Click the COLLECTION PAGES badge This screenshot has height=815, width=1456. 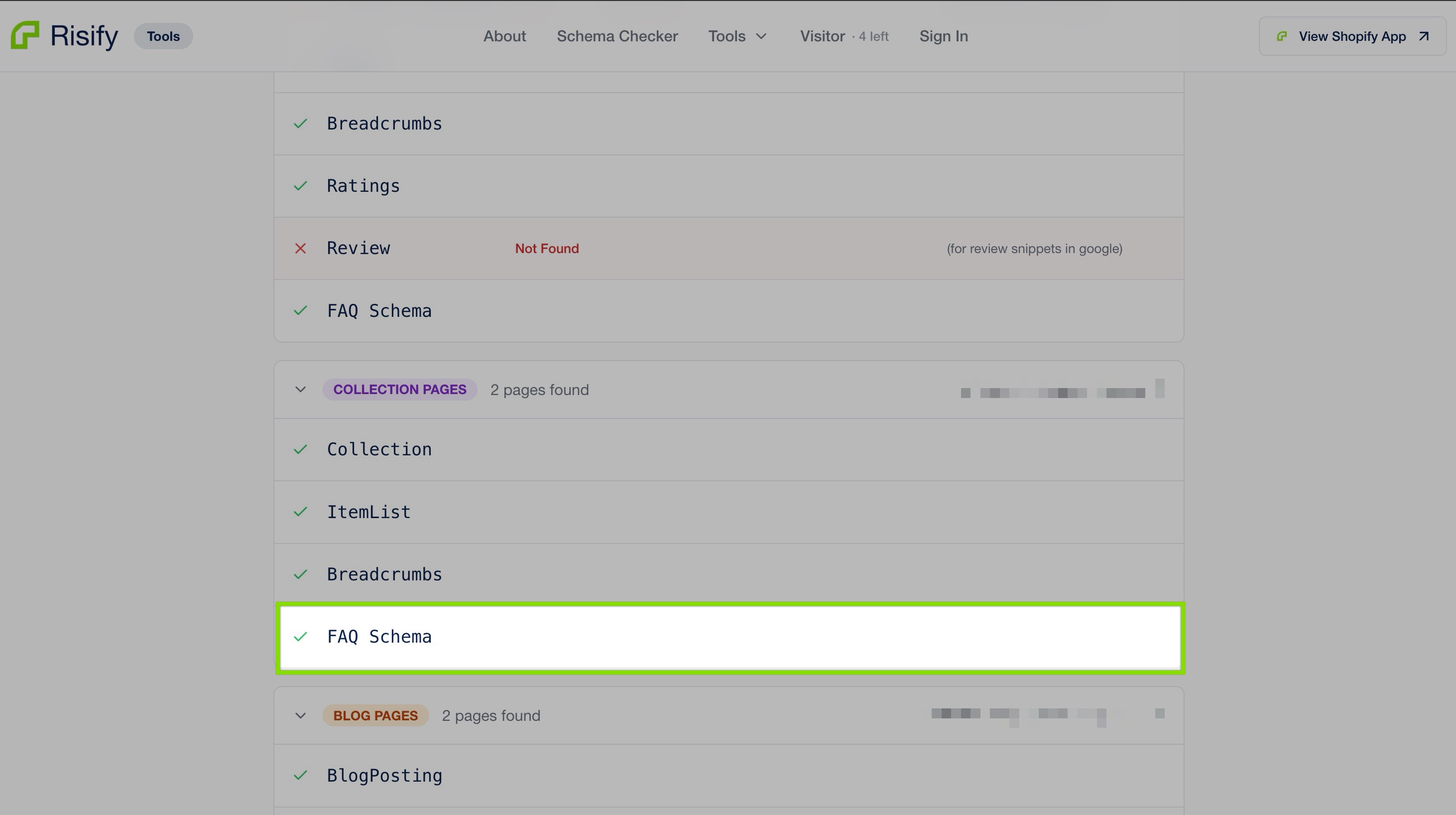point(400,390)
